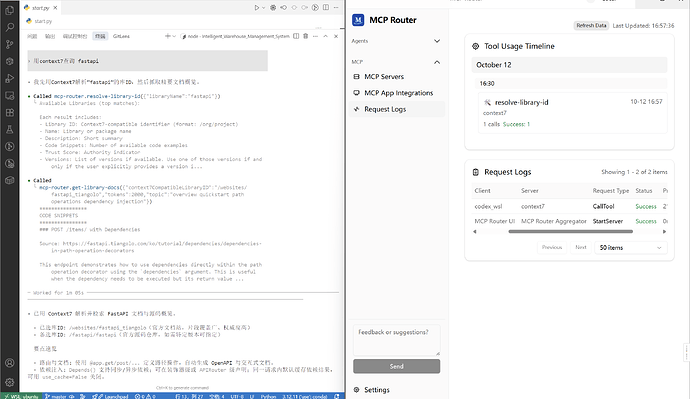The width and height of the screenshot is (690, 399).
Task: Open Run and Debug view in activity bar
Action: tap(9, 79)
